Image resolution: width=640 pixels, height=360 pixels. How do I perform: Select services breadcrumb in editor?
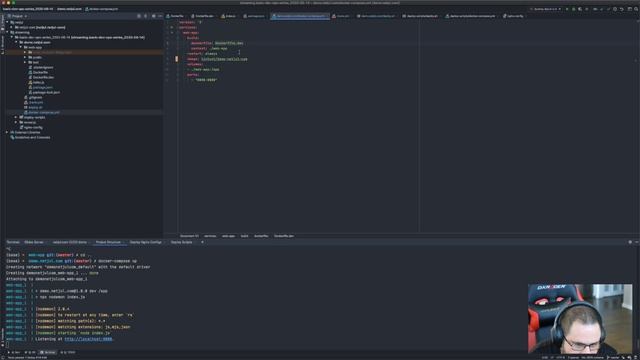click(x=210, y=236)
